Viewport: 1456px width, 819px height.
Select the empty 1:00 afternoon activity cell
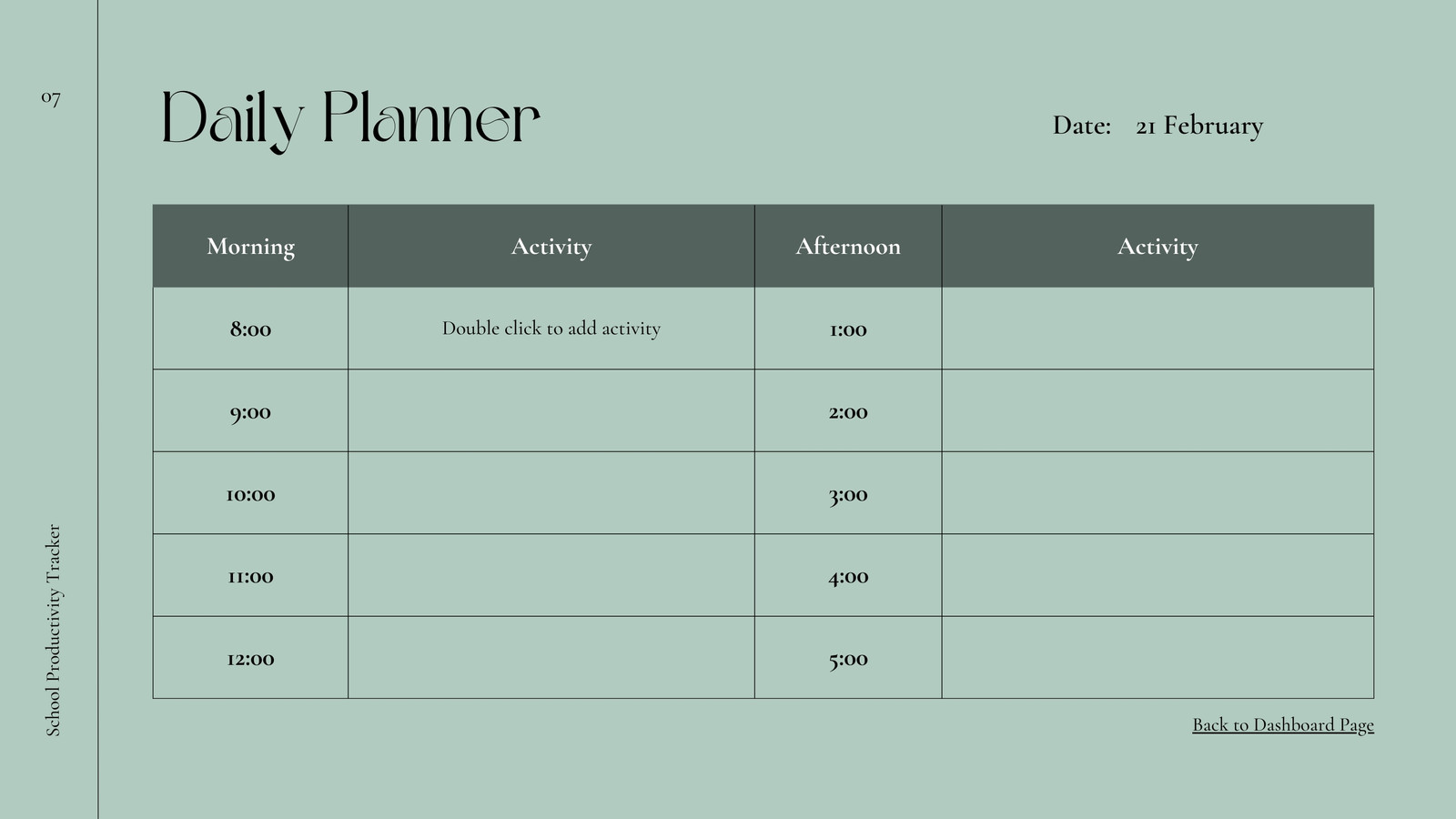(1158, 329)
